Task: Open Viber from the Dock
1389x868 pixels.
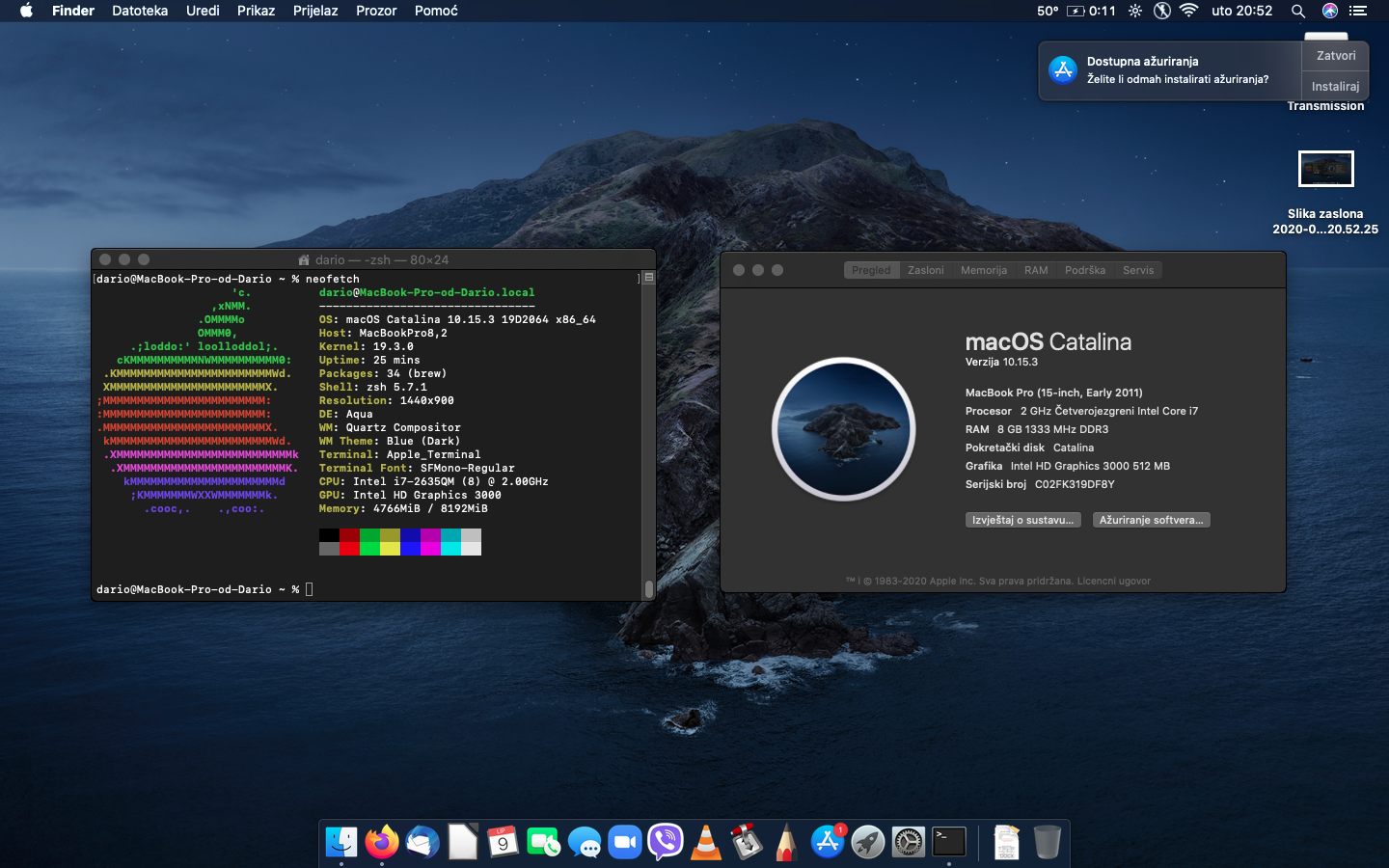Action: pos(666,842)
